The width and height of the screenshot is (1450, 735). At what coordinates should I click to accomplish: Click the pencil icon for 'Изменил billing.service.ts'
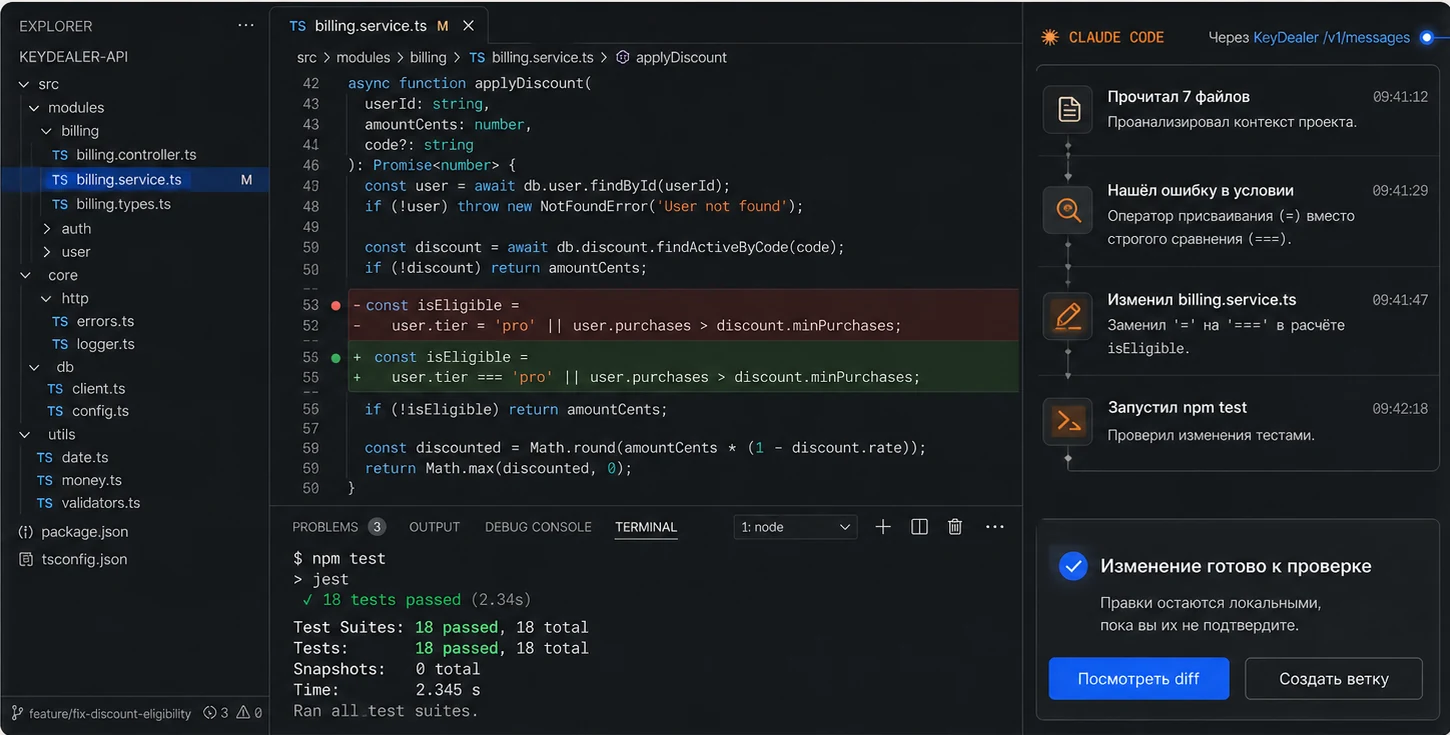click(x=1068, y=316)
